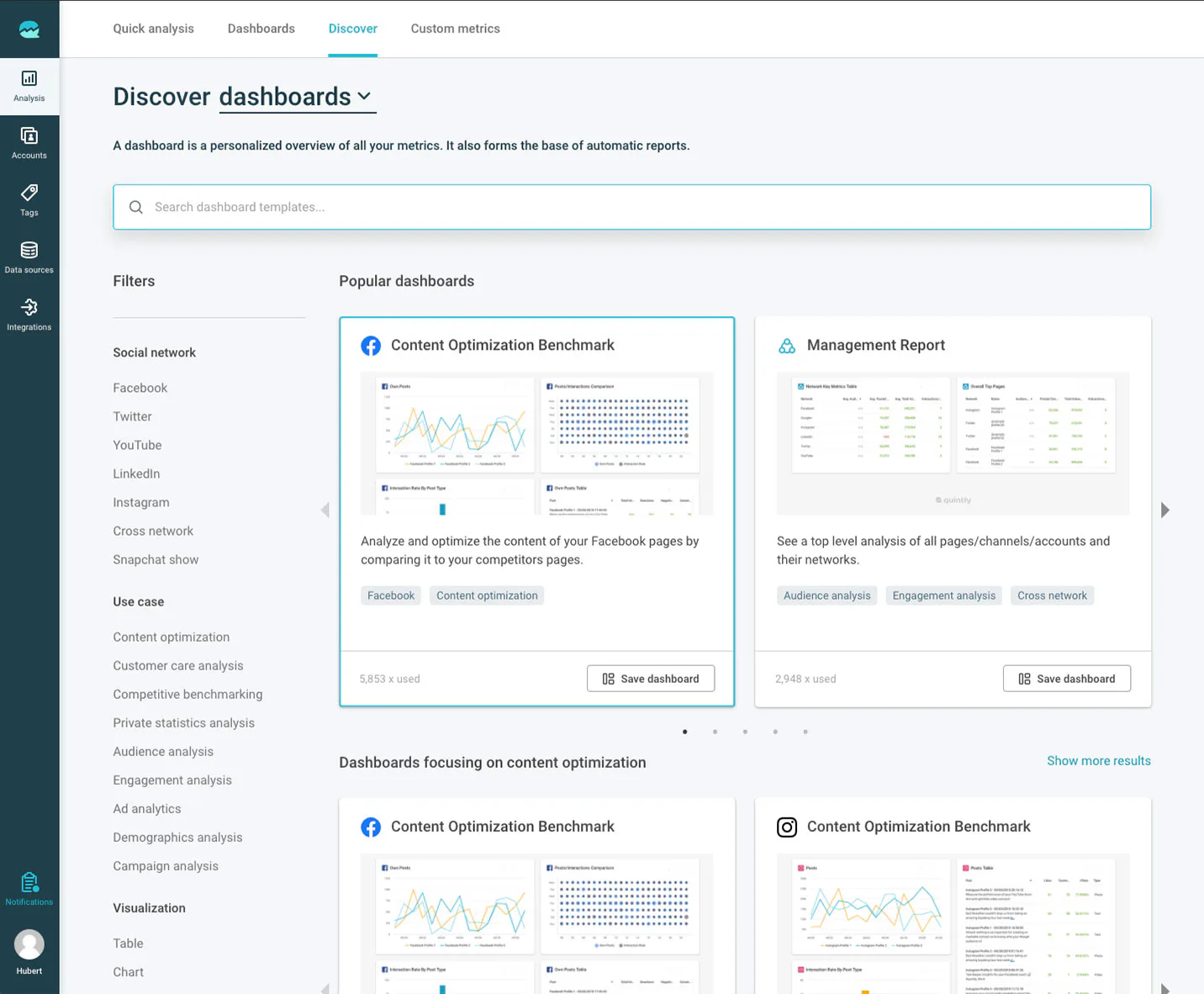1204x994 pixels.
Task: Click the Hubert user avatar
Action: [x=29, y=945]
